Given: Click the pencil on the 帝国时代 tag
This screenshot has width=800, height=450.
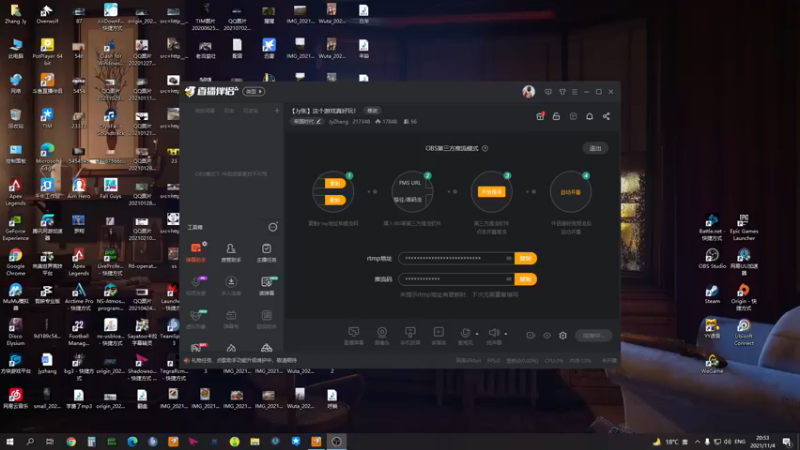Looking at the screenshot, I should (x=318, y=121).
